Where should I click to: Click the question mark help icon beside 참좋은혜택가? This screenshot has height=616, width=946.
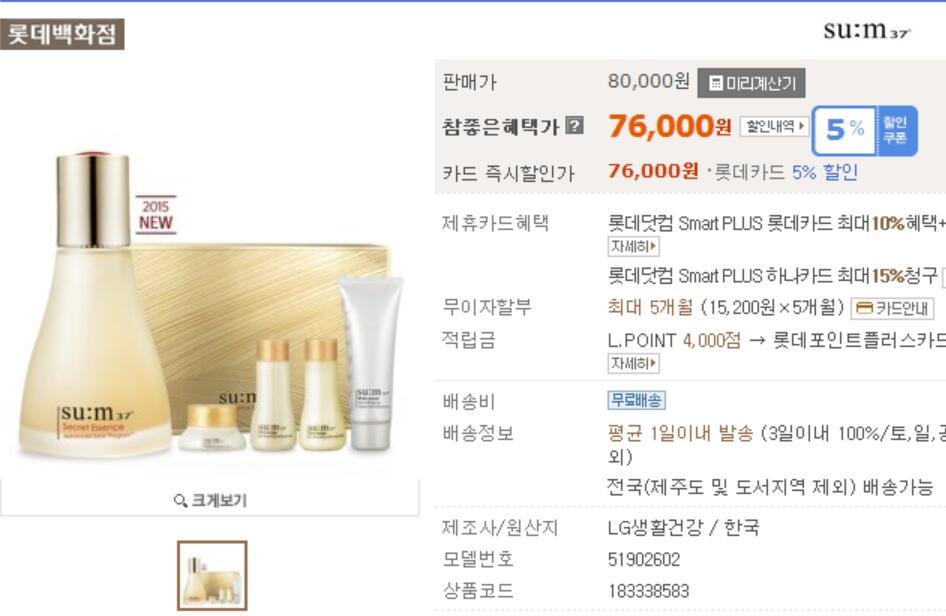(x=575, y=125)
